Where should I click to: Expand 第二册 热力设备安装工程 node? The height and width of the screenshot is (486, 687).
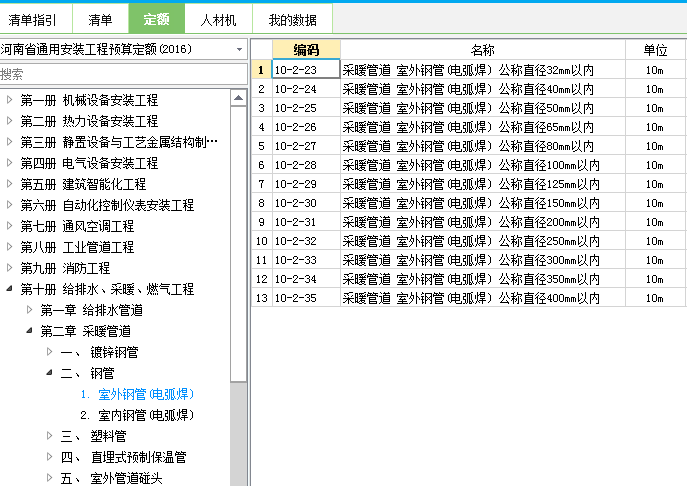(9, 121)
